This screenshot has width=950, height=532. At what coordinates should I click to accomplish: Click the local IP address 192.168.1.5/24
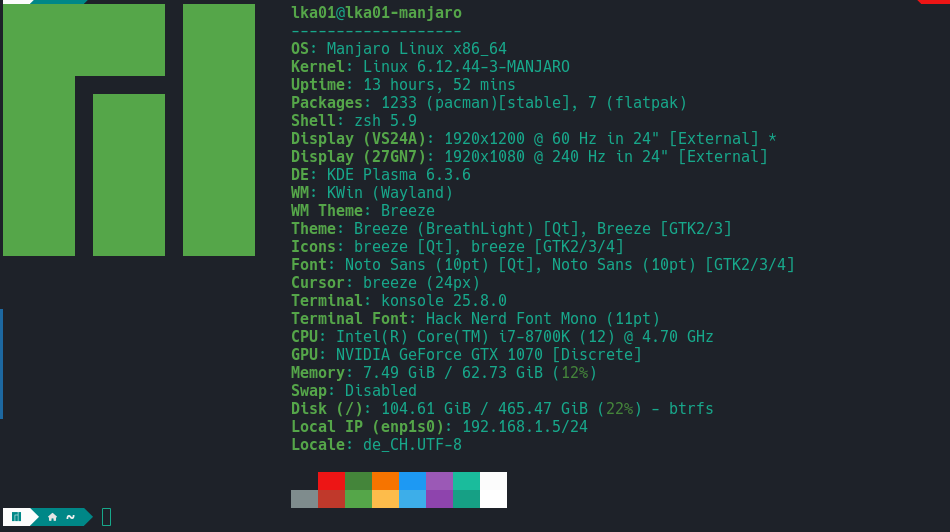(x=524, y=427)
